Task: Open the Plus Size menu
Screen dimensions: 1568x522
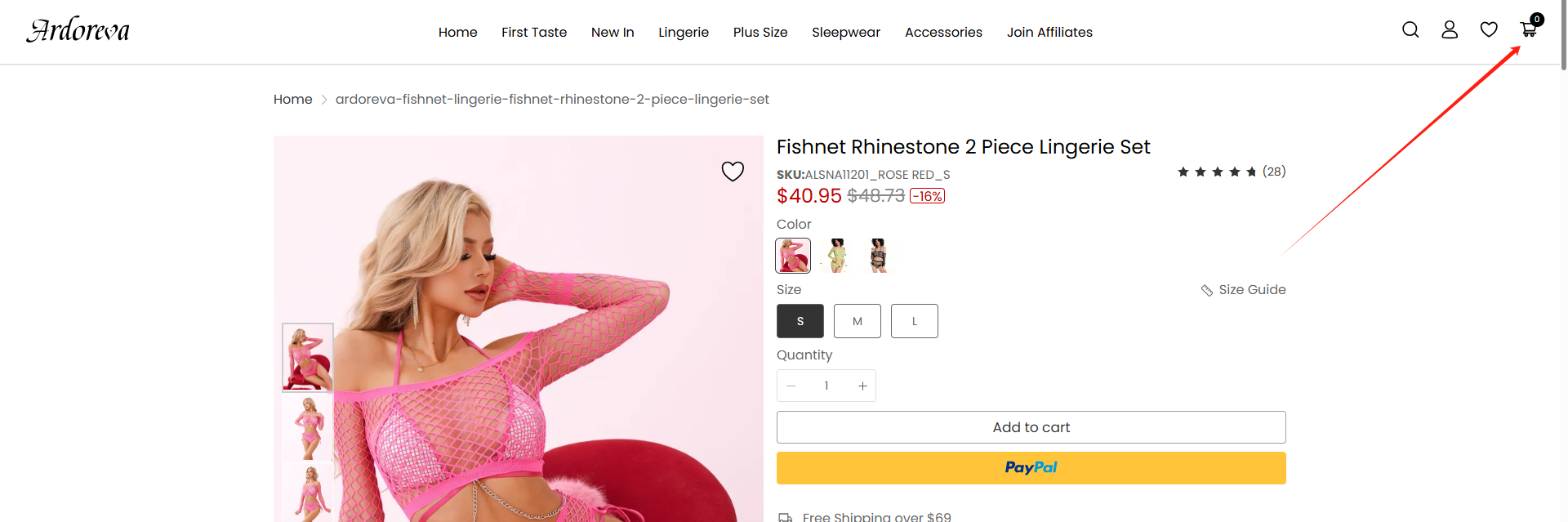Action: click(x=760, y=33)
